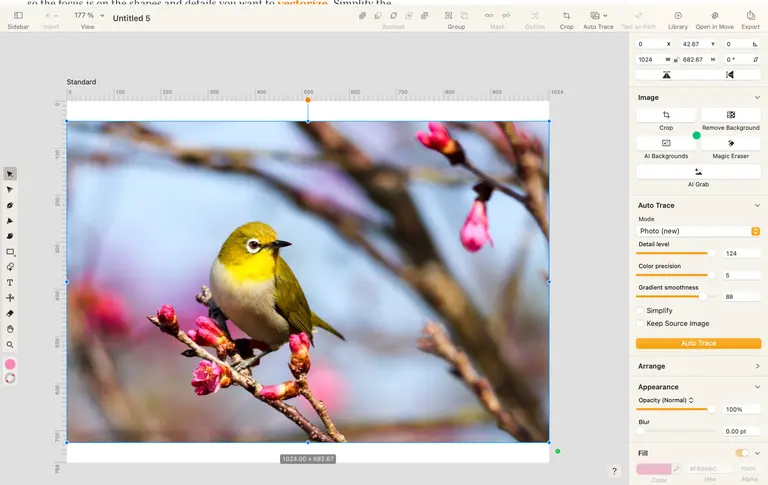This screenshot has width=768, height=485.
Task: Select the Text tool in left toolbar
Action: (x=10, y=283)
